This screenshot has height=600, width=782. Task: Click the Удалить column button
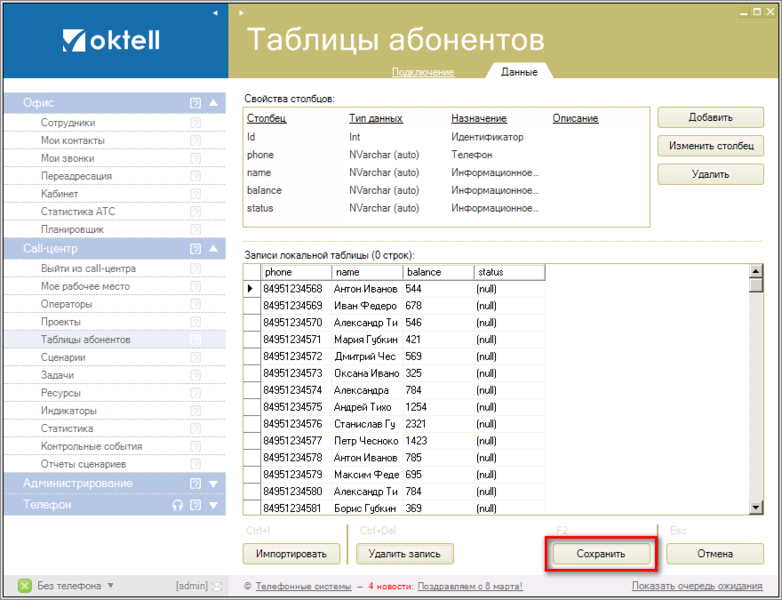click(710, 175)
